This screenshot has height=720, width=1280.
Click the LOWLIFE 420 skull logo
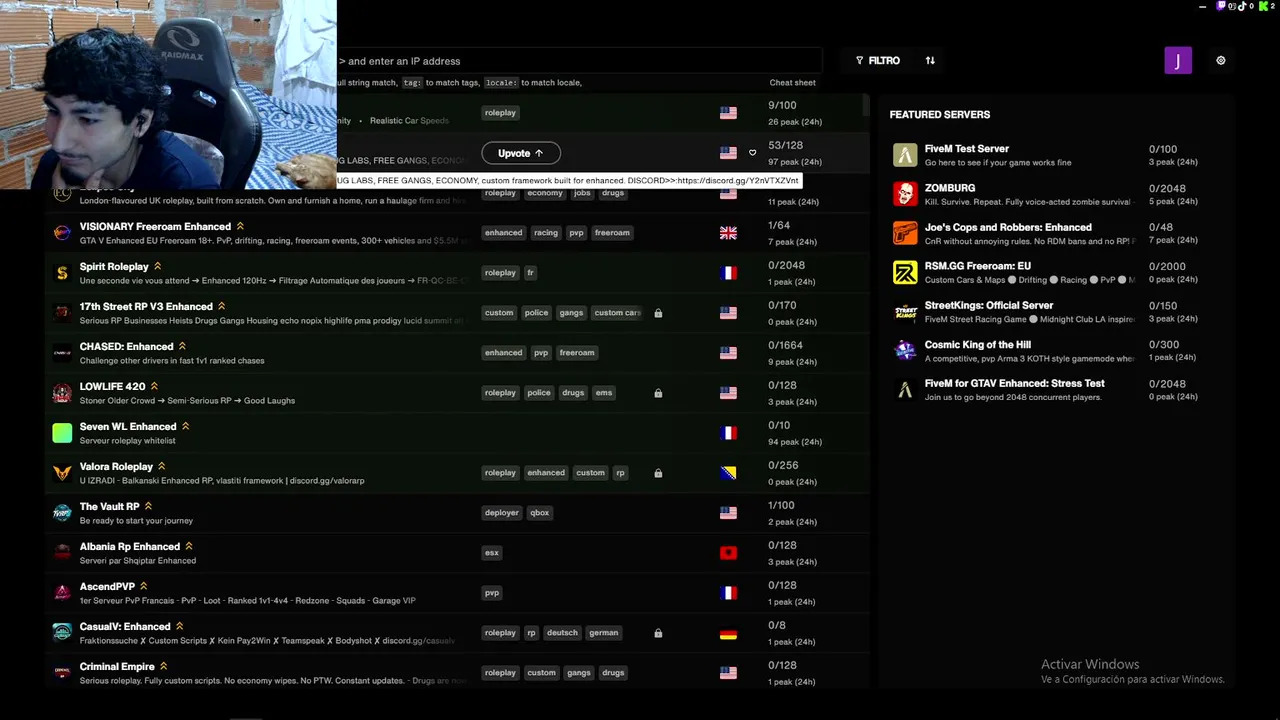click(62, 393)
